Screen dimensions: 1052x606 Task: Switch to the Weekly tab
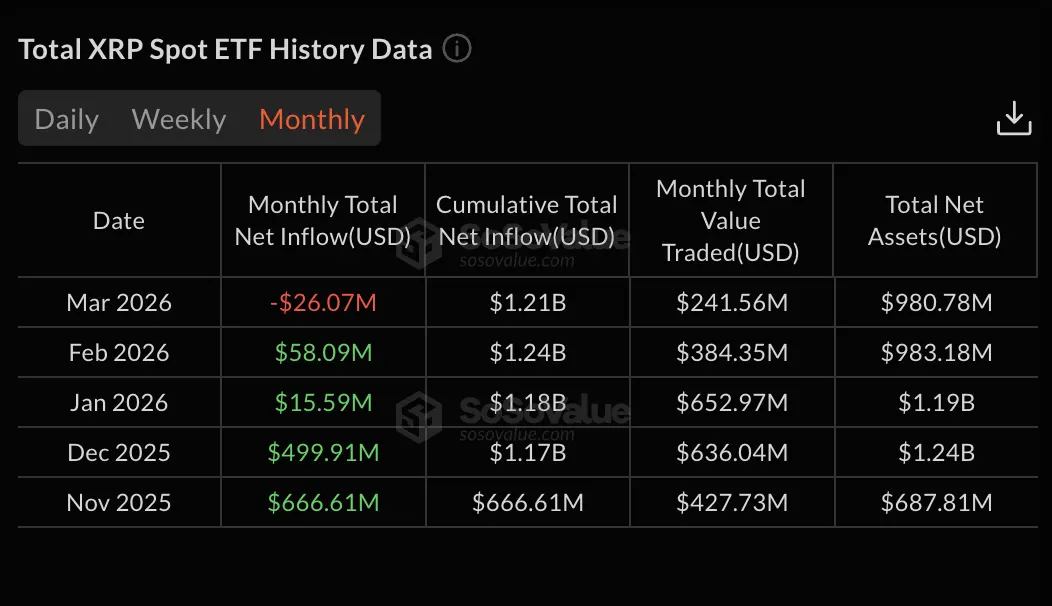click(179, 119)
